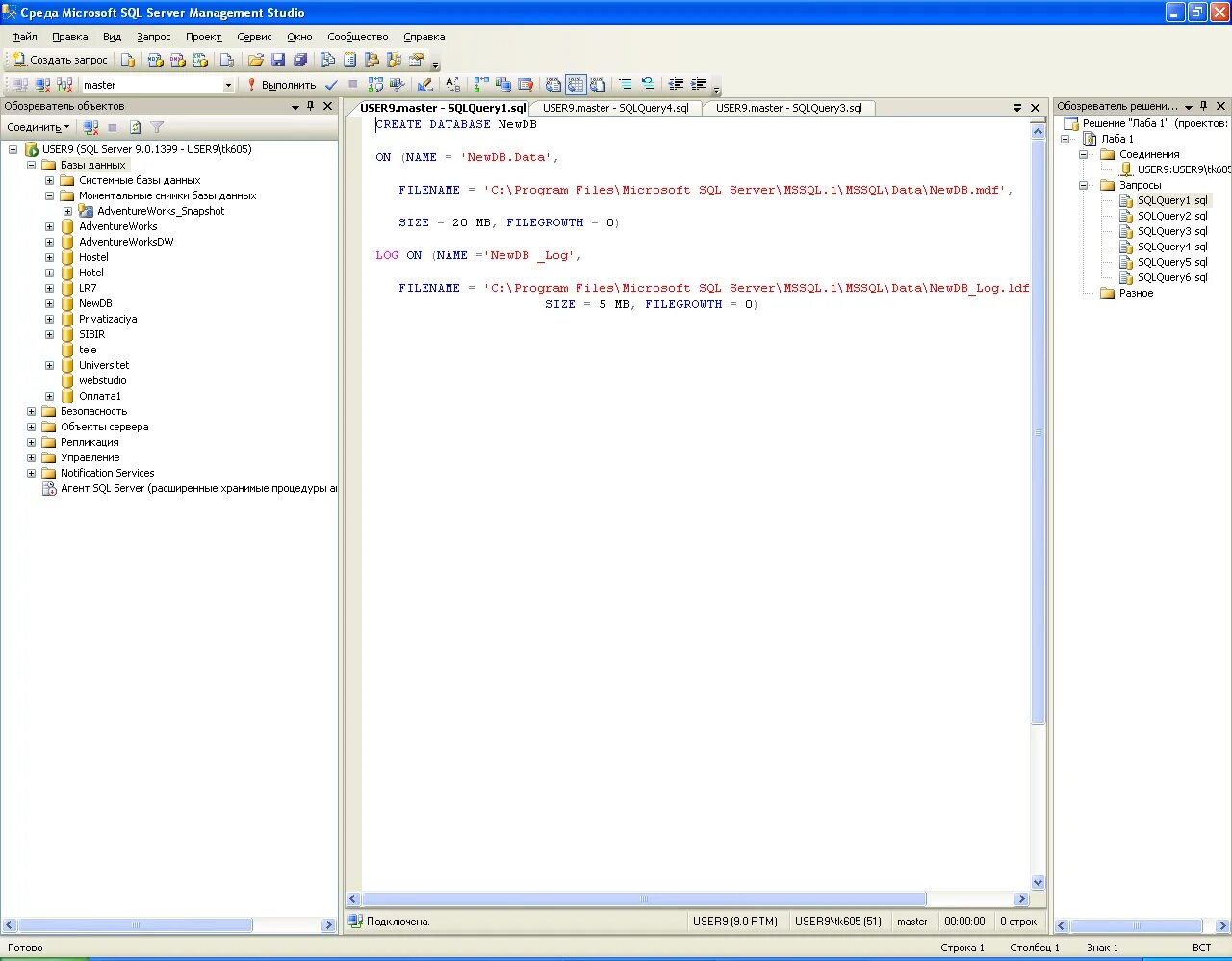
Task: Toggle Include Client Statistics
Action: click(x=501, y=85)
